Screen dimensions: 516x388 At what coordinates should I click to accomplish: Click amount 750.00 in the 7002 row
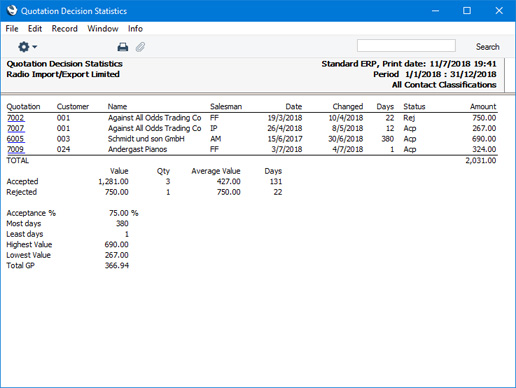[484, 118]
